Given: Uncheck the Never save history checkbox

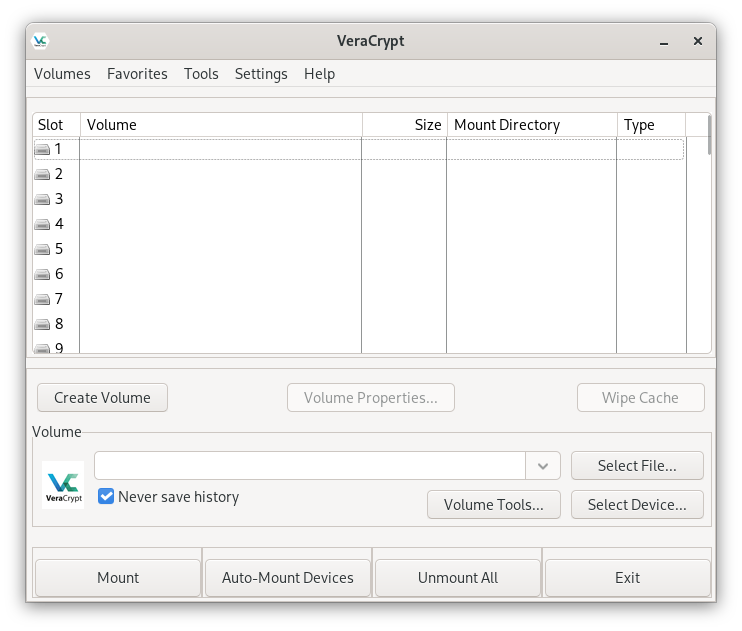Looking at the screenshot, I should click(106, 497).
